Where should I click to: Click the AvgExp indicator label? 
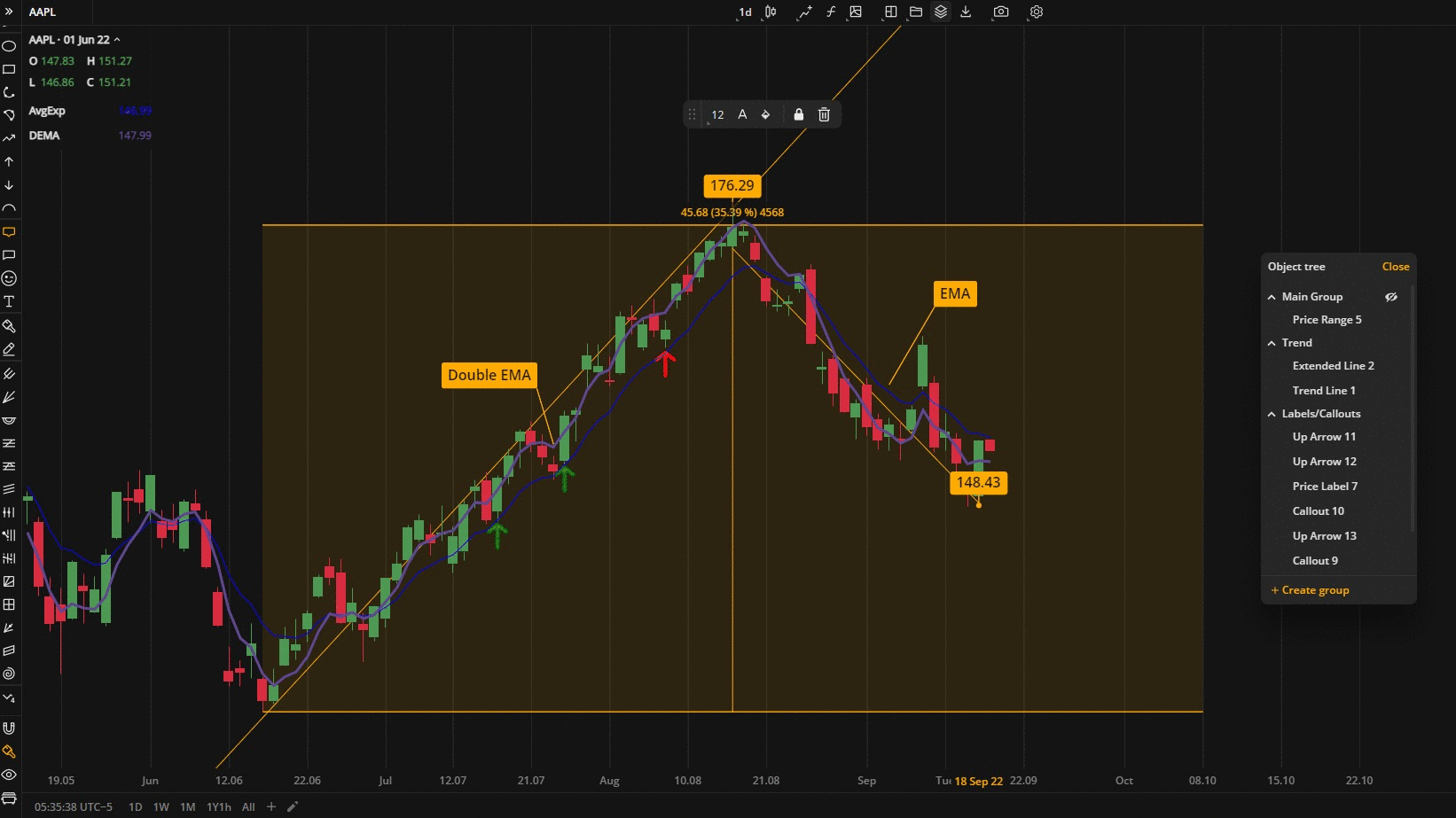click(x=47, y=111)
